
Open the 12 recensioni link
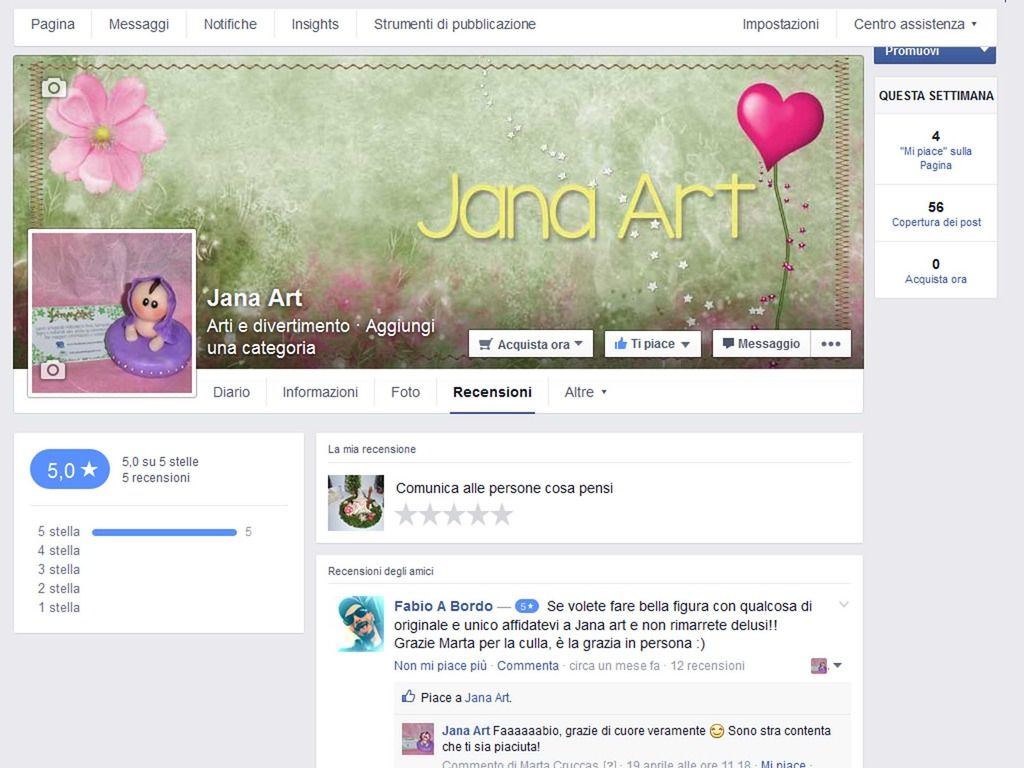[x=707, y=665]
